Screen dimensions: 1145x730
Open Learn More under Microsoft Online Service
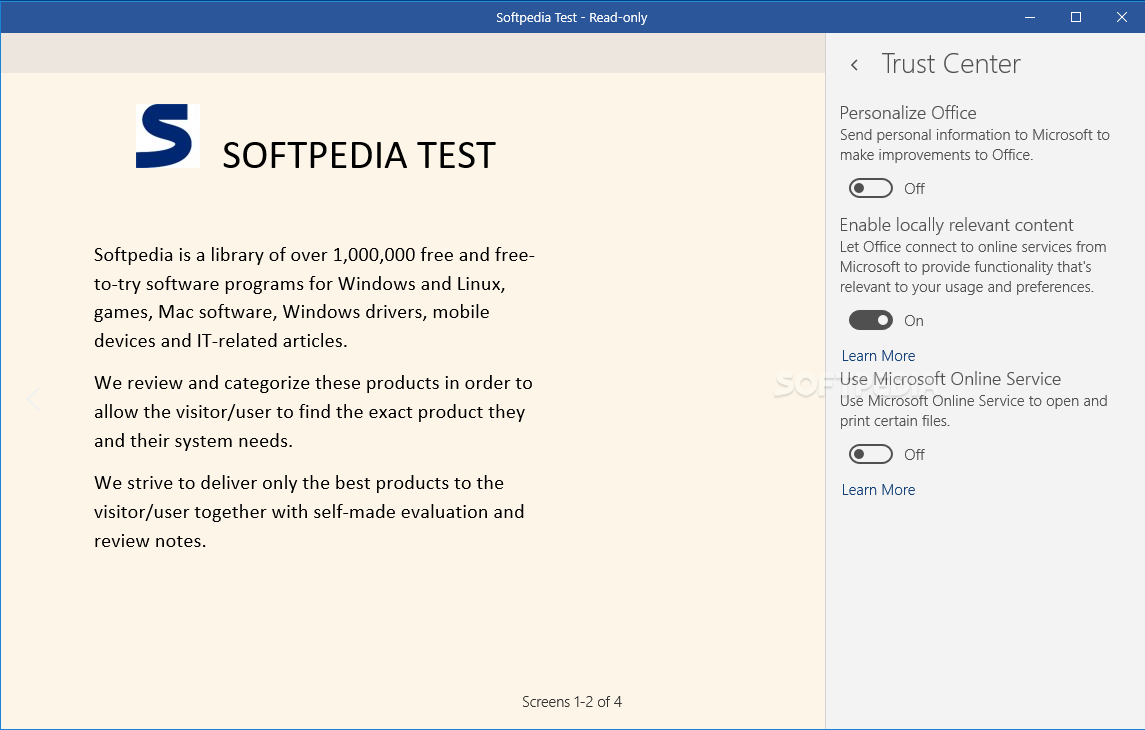[x=878, y=490]
